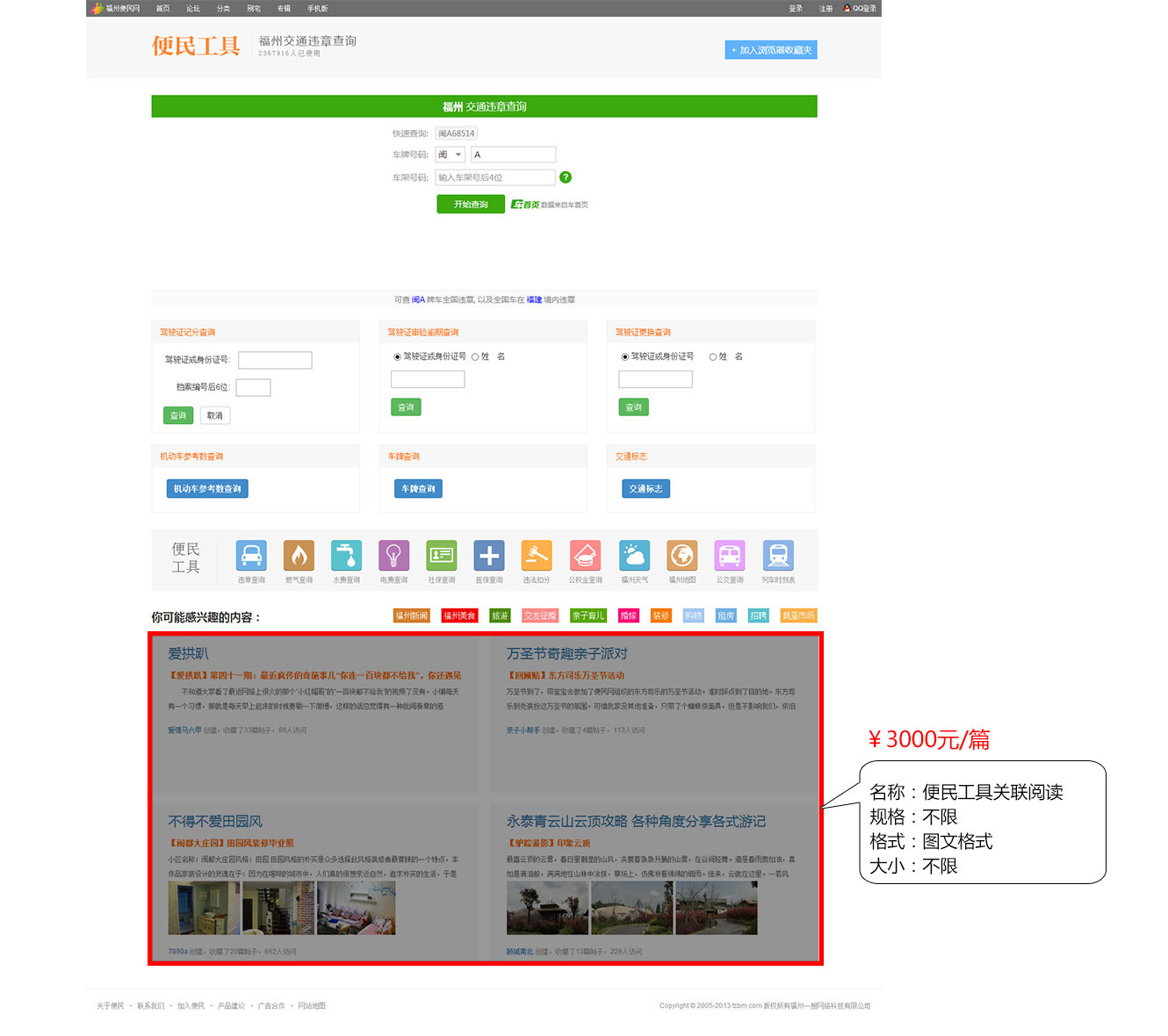Click the pink 交友征婚 tag
Viewport: 1168px width, 1036px height.
click(540, 615)
